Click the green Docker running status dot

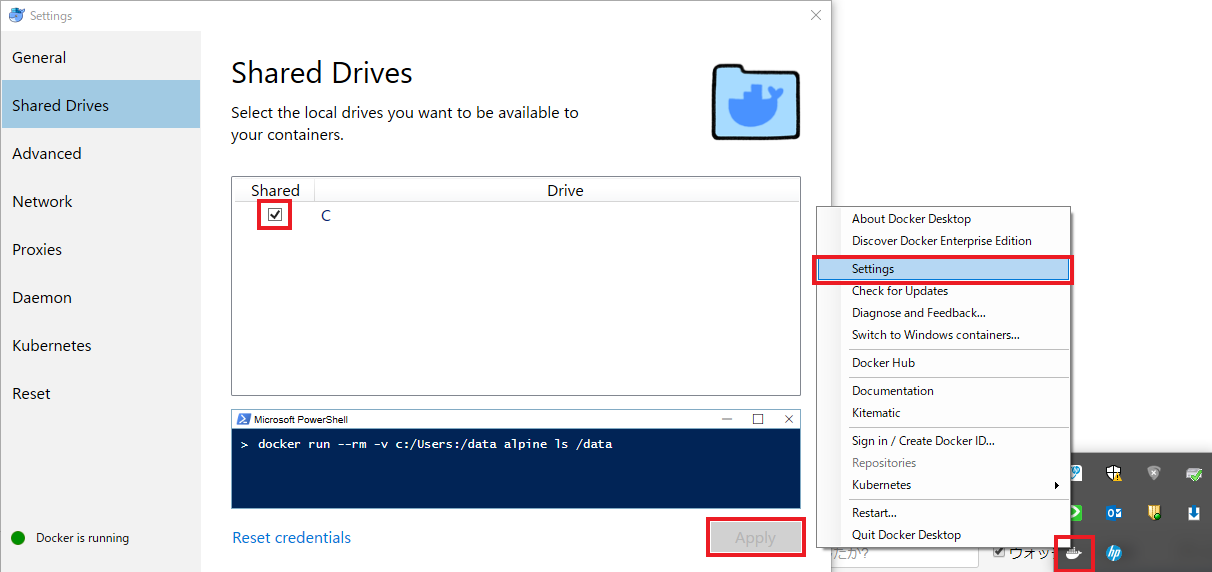click(18, 538)
